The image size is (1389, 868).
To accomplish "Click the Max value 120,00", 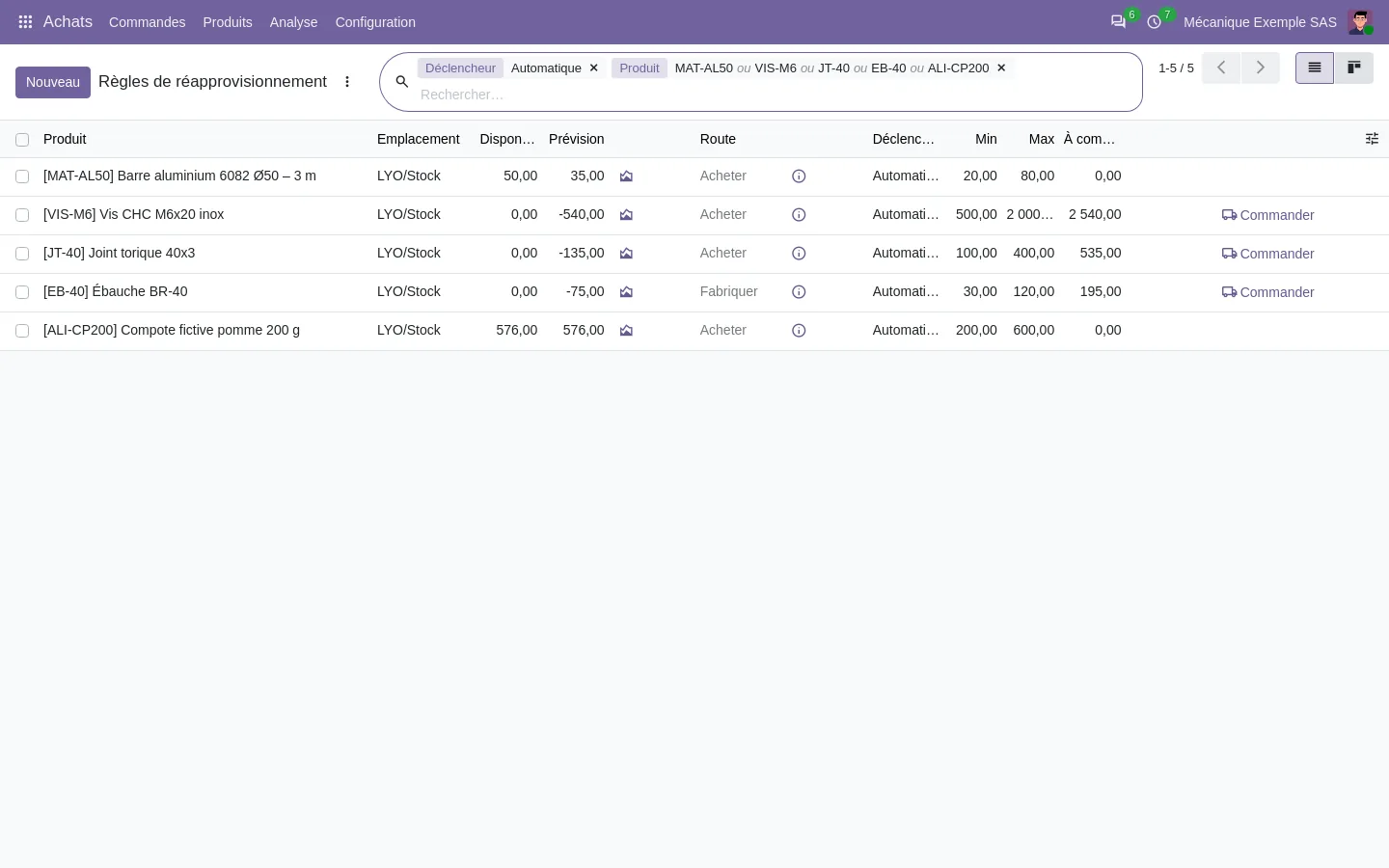I will pos(1033,291).
